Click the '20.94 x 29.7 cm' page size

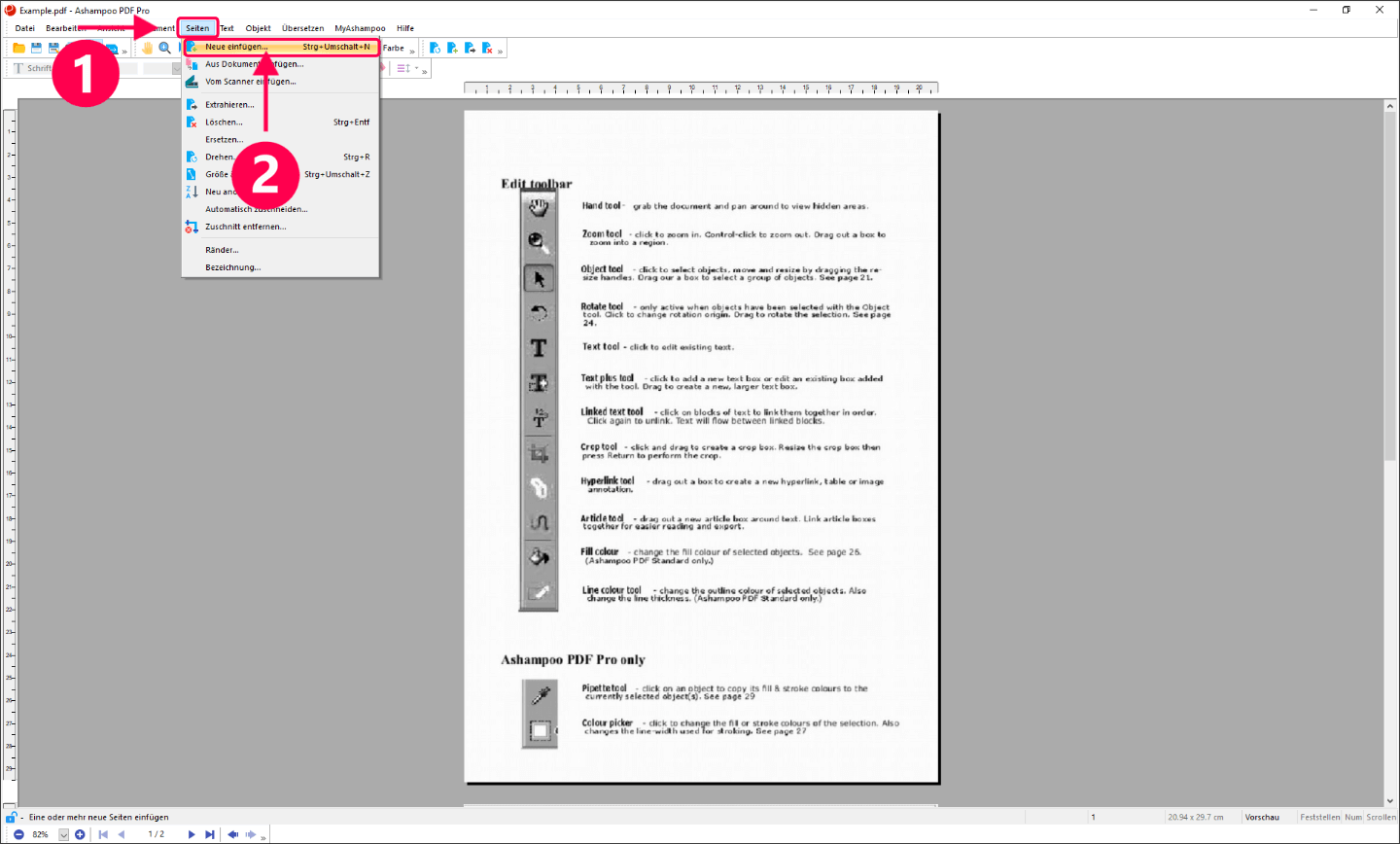pyautogui.click(x=1196, y=817)
